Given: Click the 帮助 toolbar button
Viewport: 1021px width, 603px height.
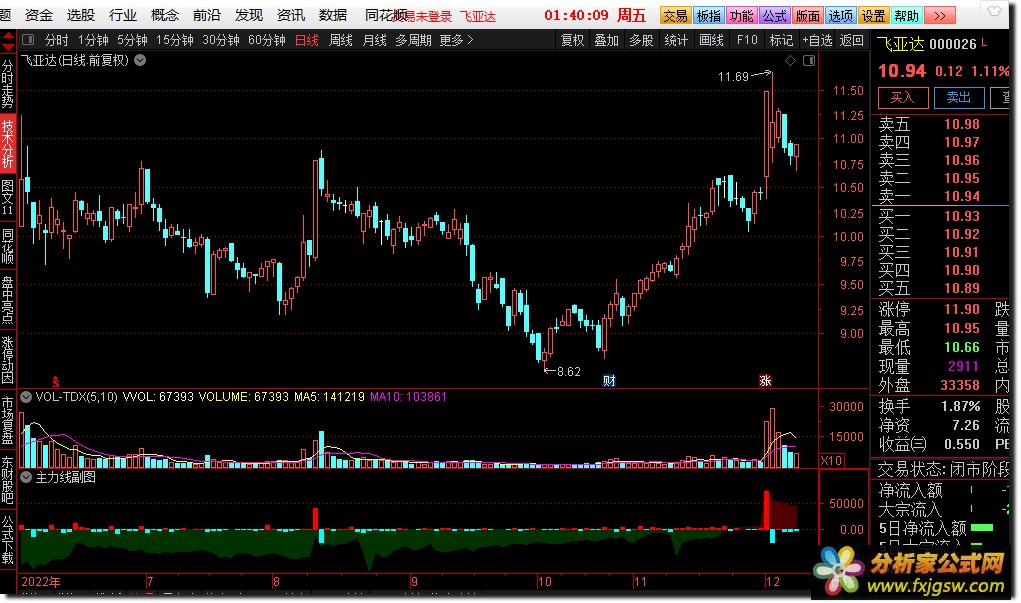Looking at the screenshot, I should (906, 16).
